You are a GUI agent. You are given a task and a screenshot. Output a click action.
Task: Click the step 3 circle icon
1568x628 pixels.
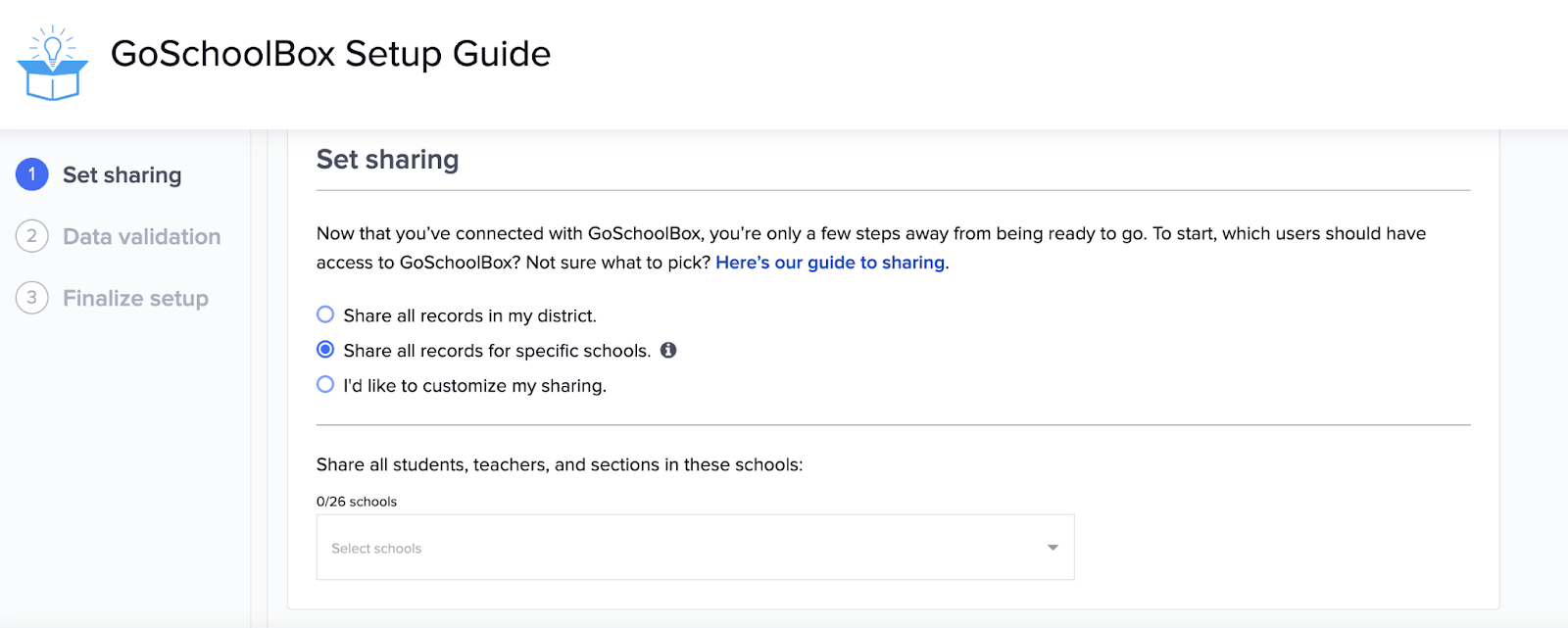coord(32,298)
